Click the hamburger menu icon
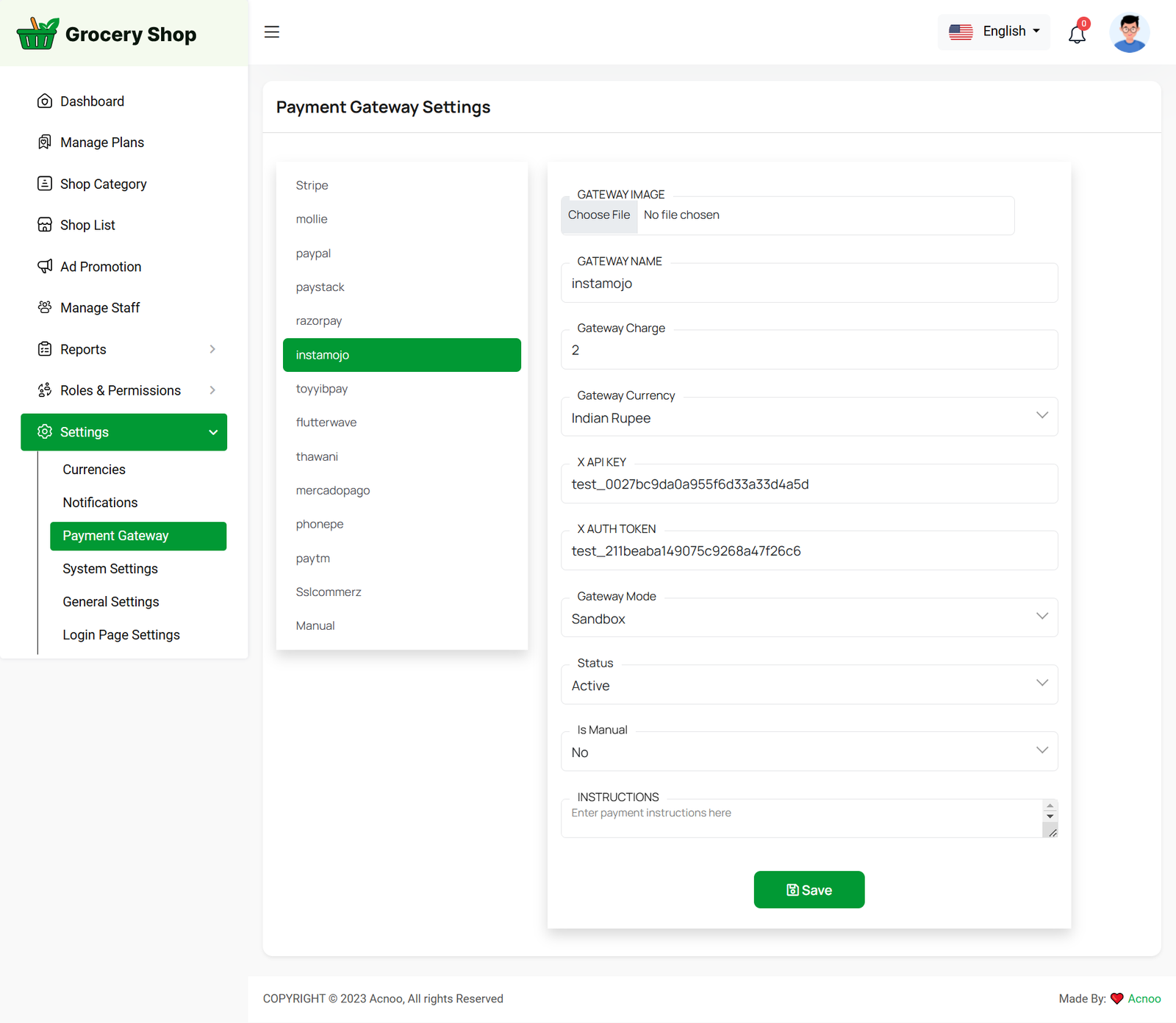 [272, 32]
